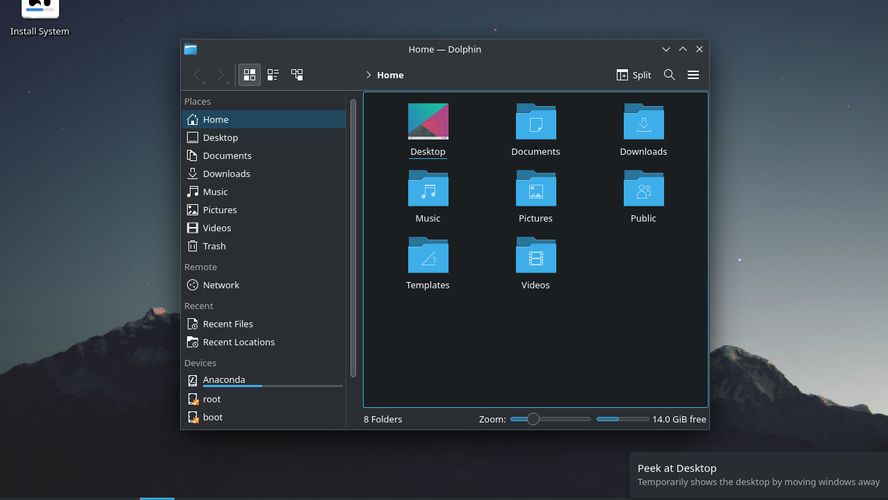Select the Anaconda device

(x=264, y=380)
